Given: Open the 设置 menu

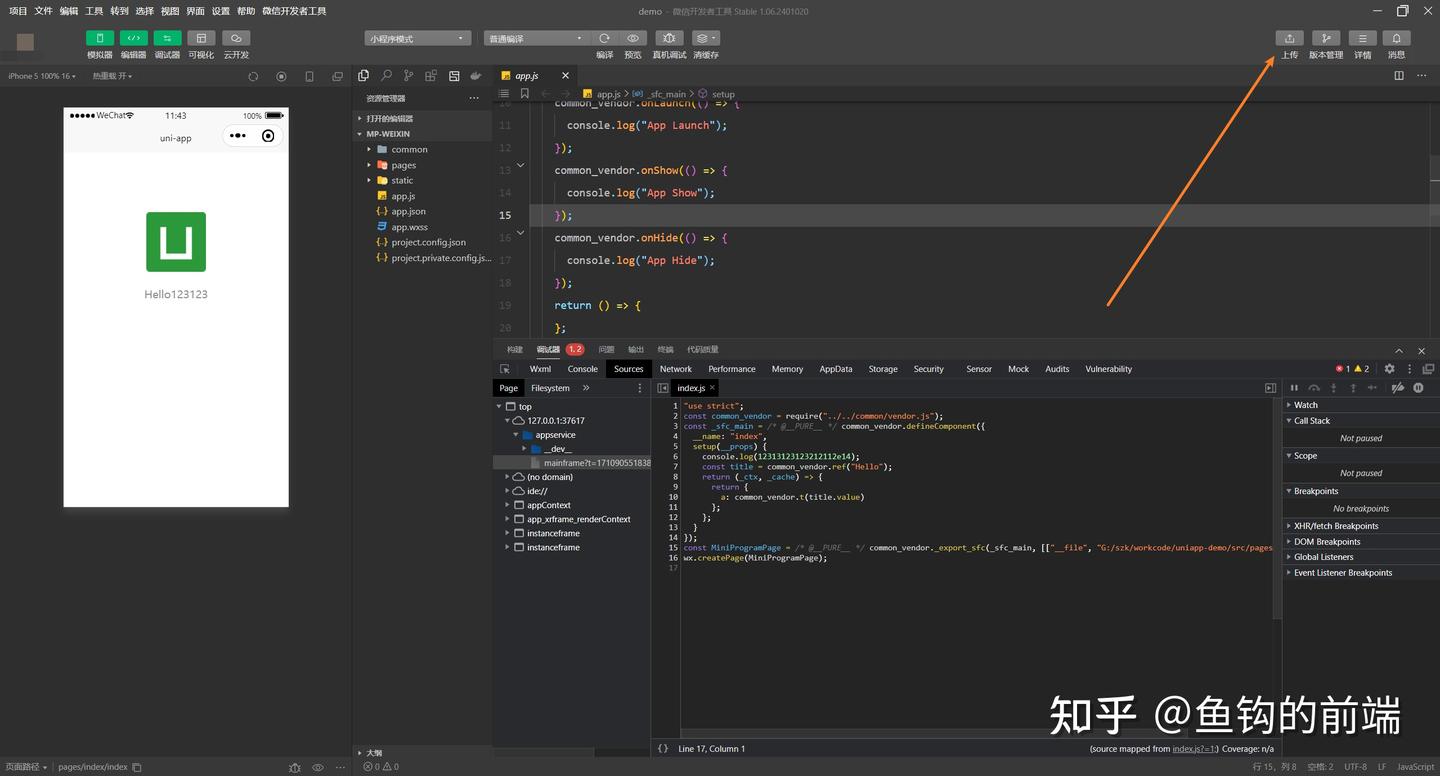Looking at the screenshot, I should click(x=221, y=11).
